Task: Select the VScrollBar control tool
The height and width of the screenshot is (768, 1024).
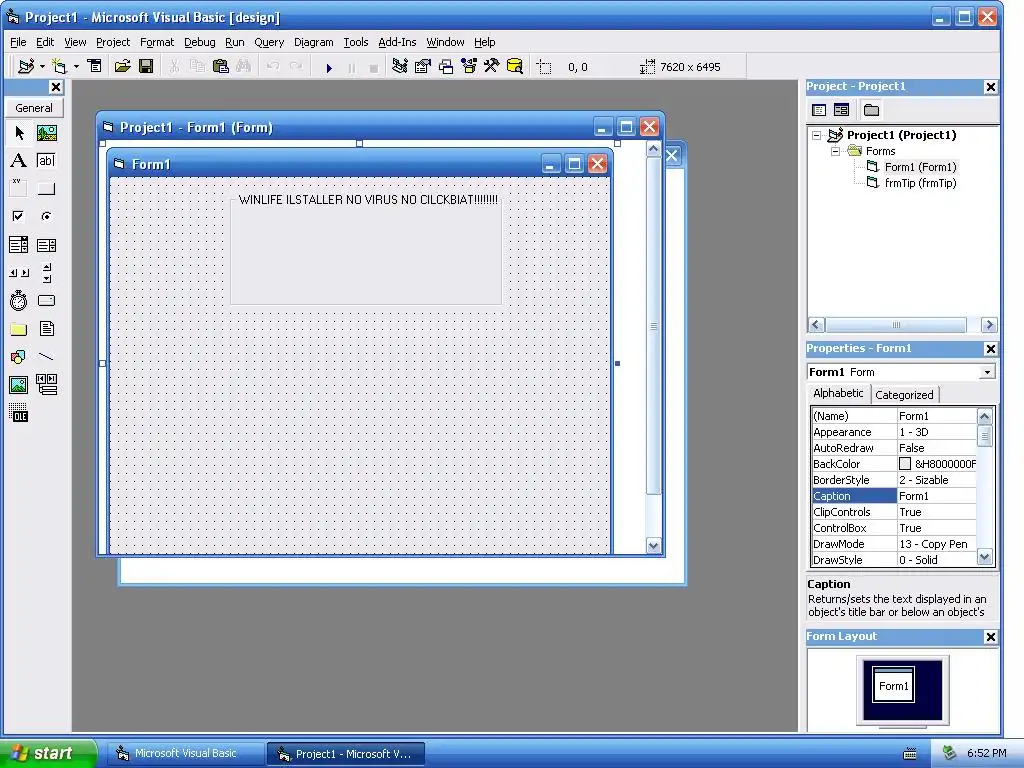Action: (x=46, y=273)
